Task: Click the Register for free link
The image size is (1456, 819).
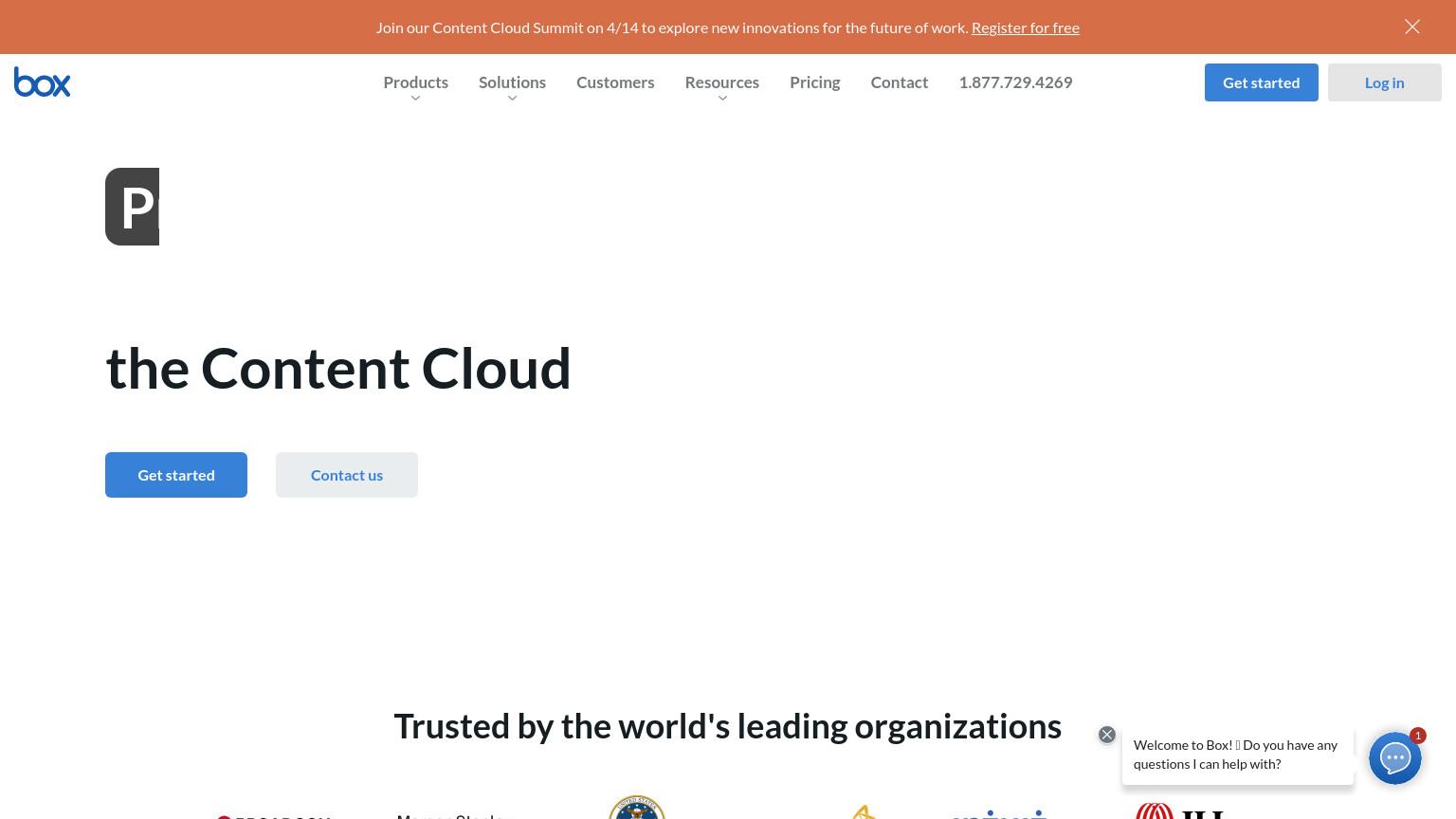Action: 1026,27
